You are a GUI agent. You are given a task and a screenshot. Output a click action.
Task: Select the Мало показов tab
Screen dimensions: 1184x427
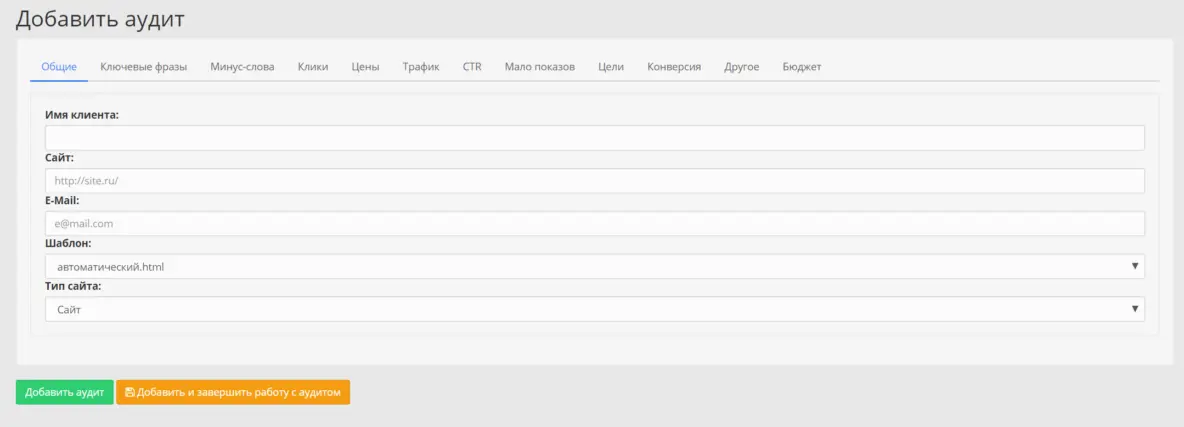click(x=540, y=67)
